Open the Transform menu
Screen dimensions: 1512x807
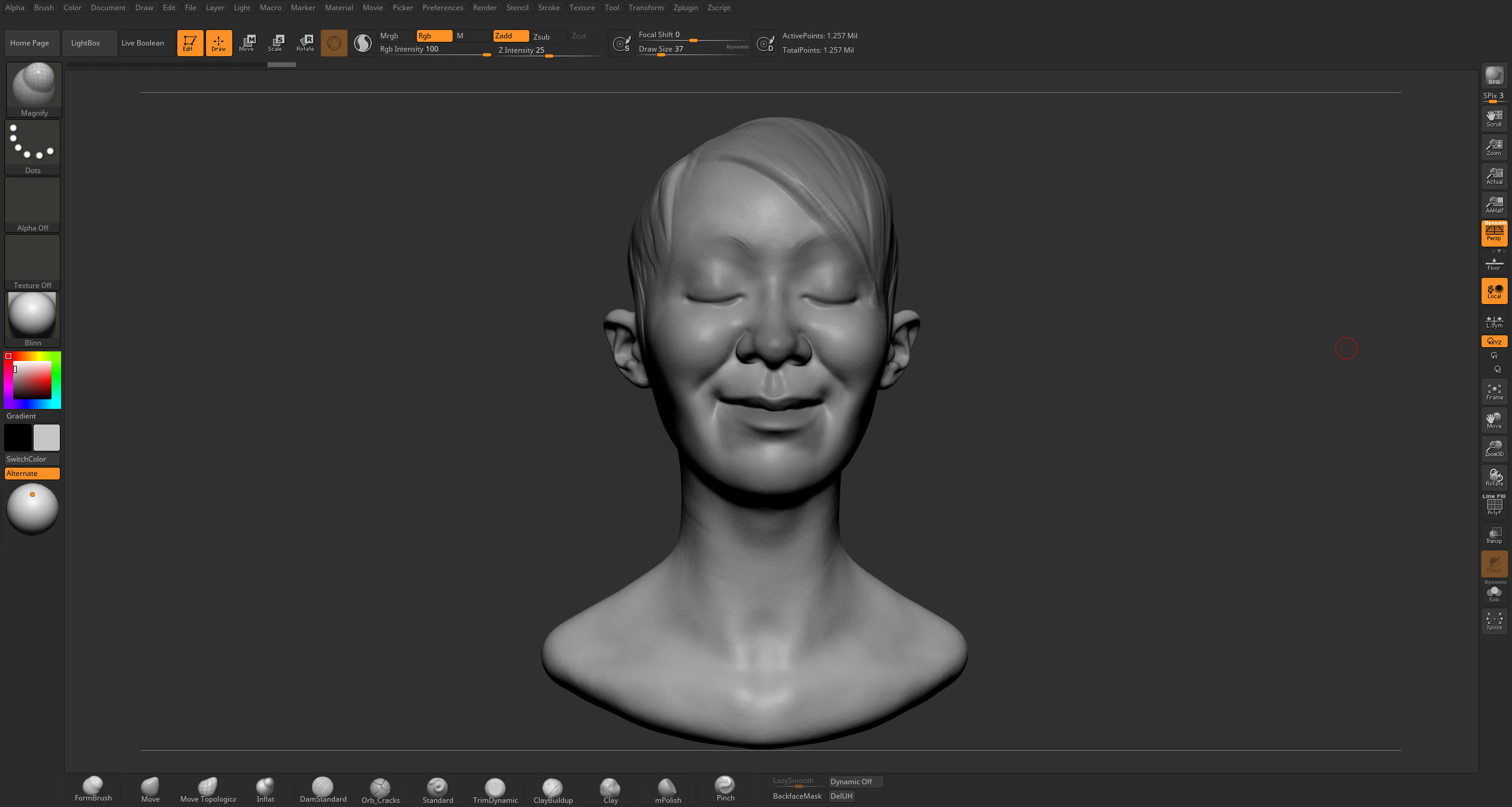(646, 7)
